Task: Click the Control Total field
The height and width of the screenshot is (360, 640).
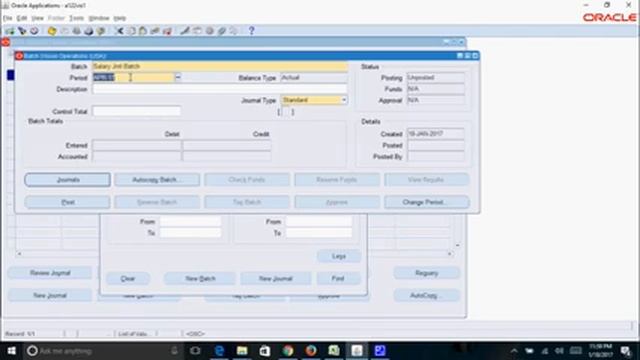Action: pyautogui.click(x=136, y=111)
